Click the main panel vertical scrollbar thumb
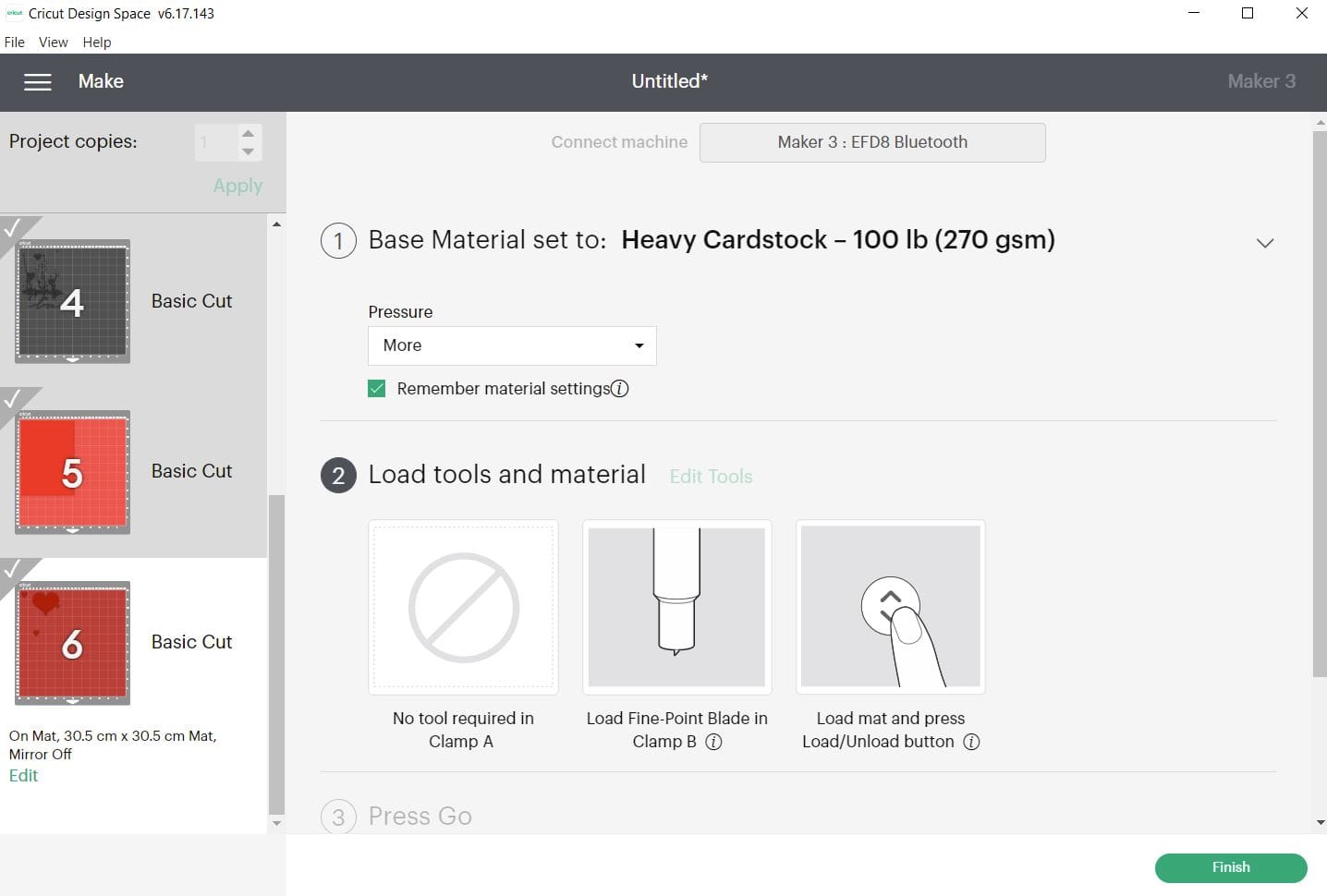Image resolution: width=1327 pixels, height=896 pixels. [1320, 404]
